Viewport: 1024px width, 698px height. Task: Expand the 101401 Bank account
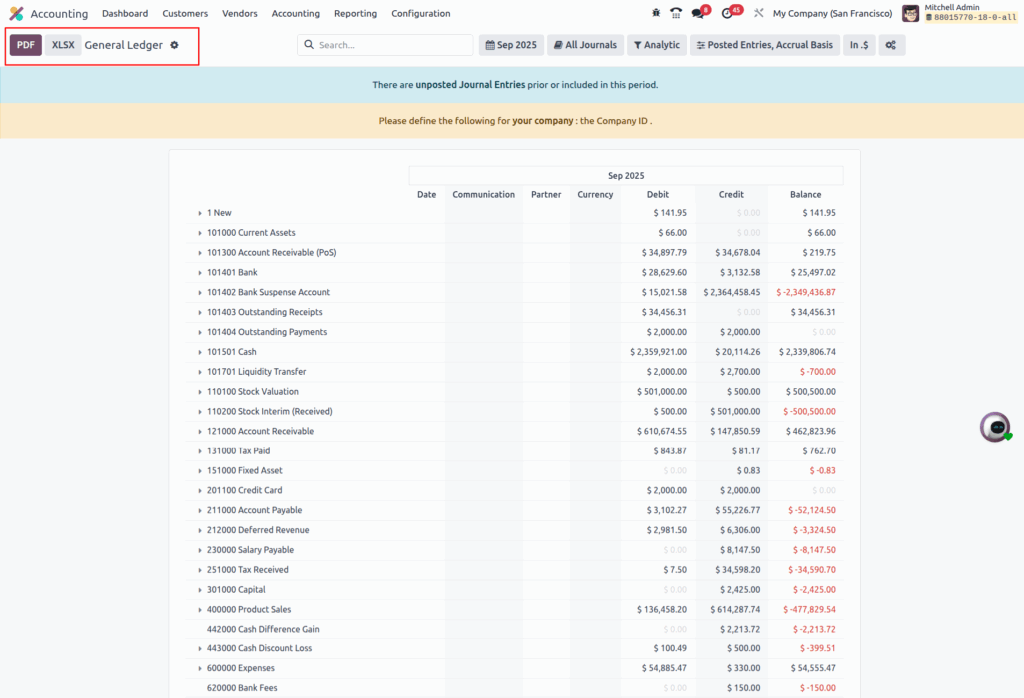pyautogui.click(x=200, y=273)
